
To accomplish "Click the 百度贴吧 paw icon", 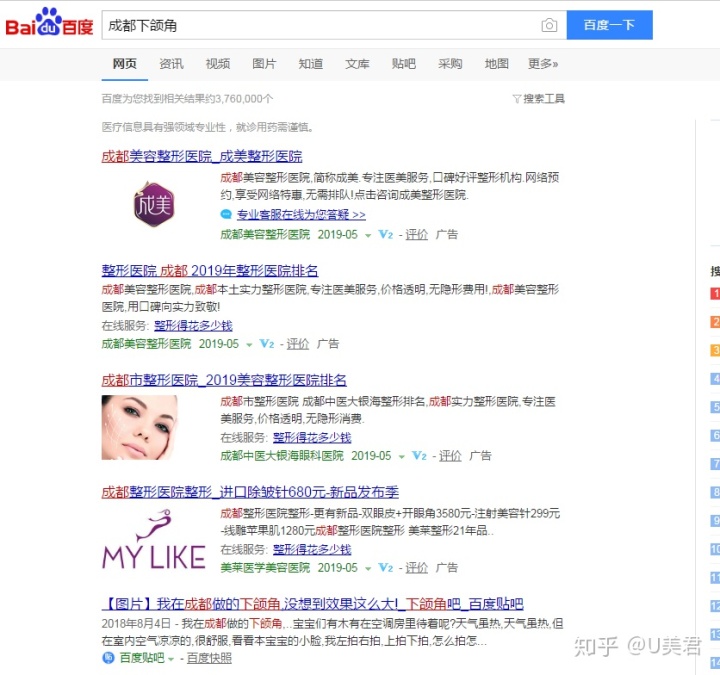I will (x=108, y=658).
